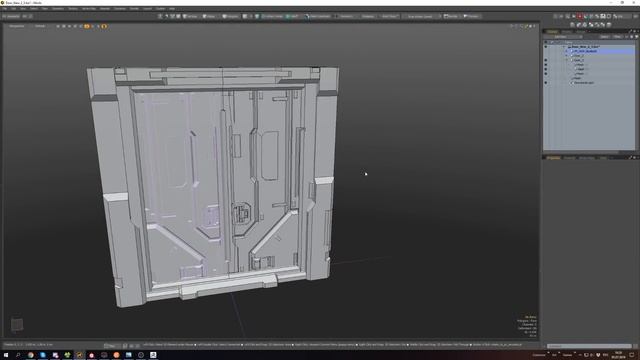Click the Render button in top toolbar
This screenshot has width=640, height=360.
tap(451, 16)
